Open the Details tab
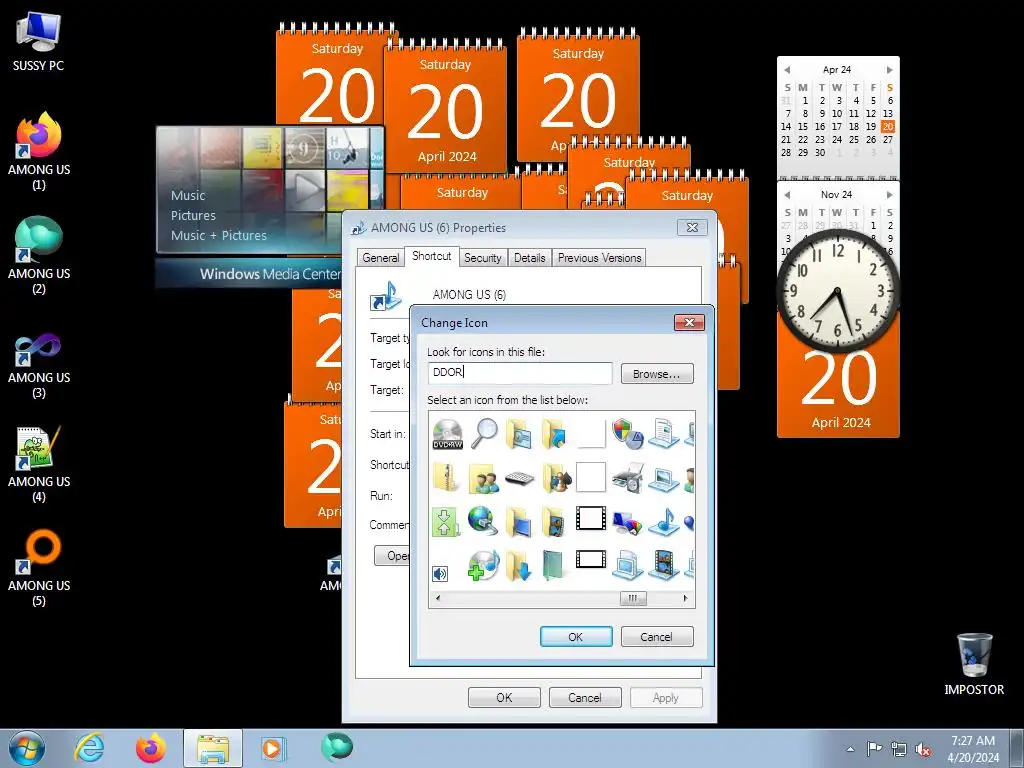 coord(530,257)
